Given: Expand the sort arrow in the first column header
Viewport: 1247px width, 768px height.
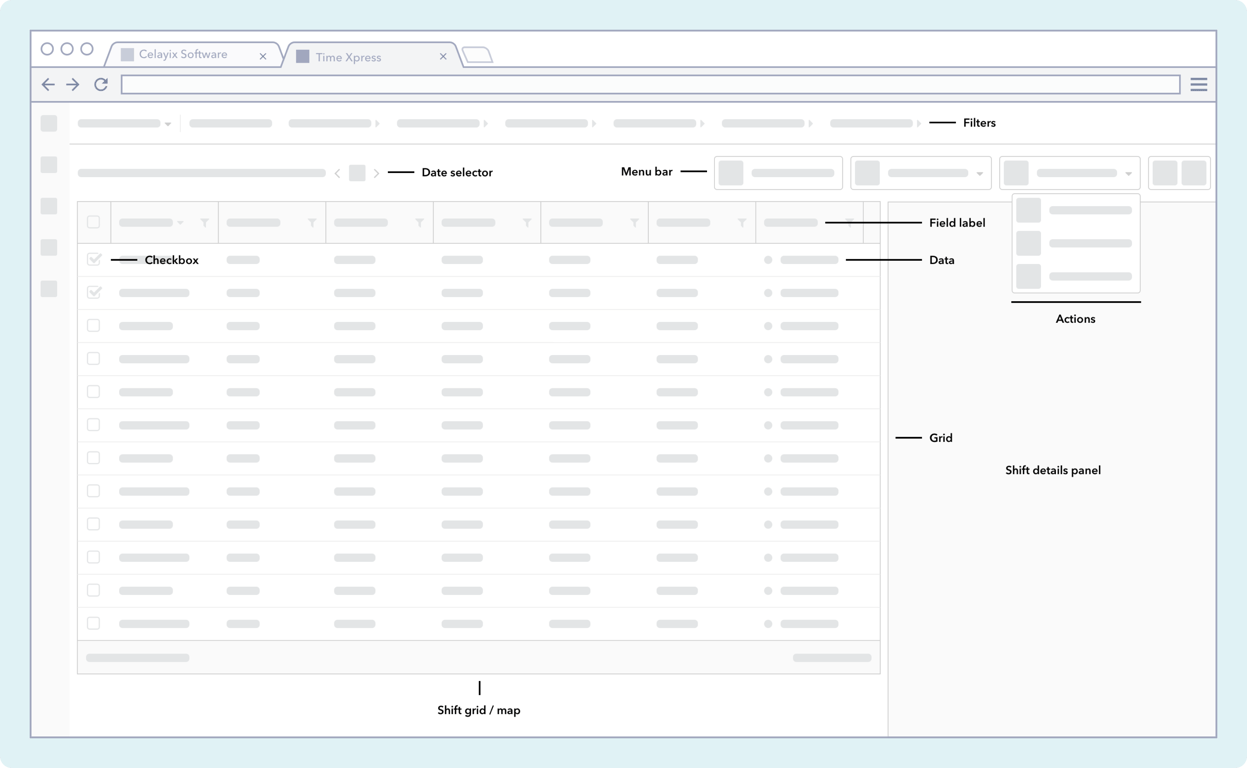Looking at the screenshot, I should pyautogui.click(x=180, y=223).
